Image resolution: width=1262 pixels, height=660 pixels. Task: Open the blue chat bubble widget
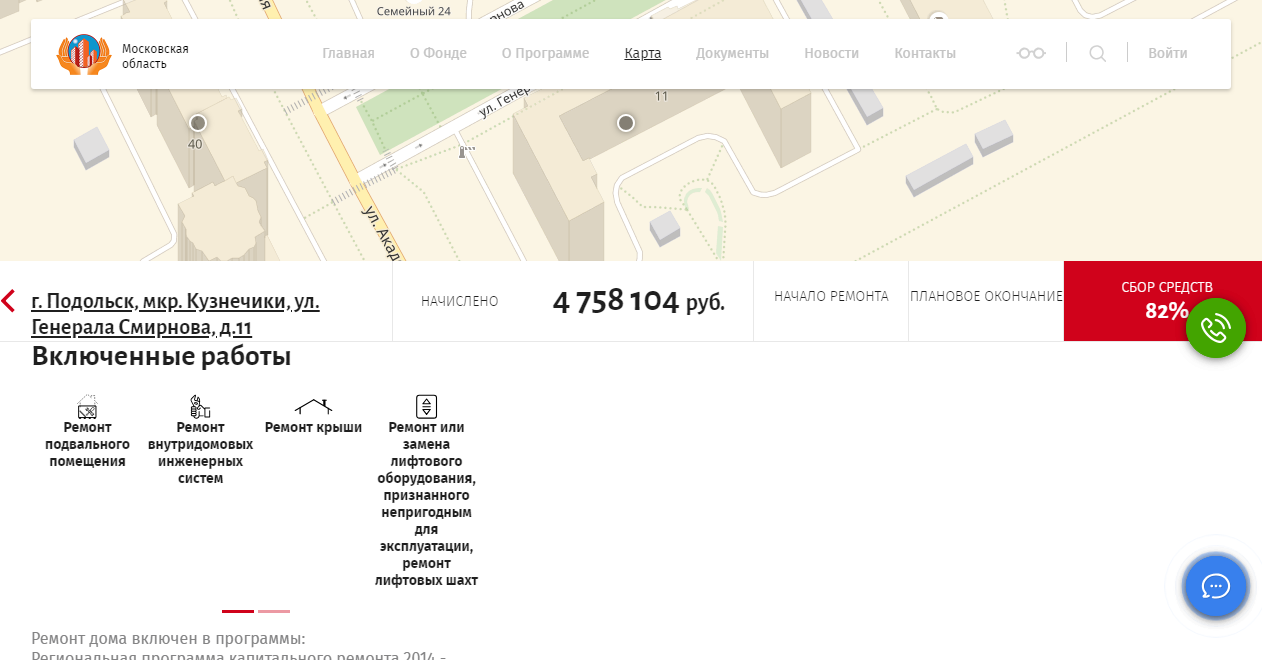click(1215, 586)
